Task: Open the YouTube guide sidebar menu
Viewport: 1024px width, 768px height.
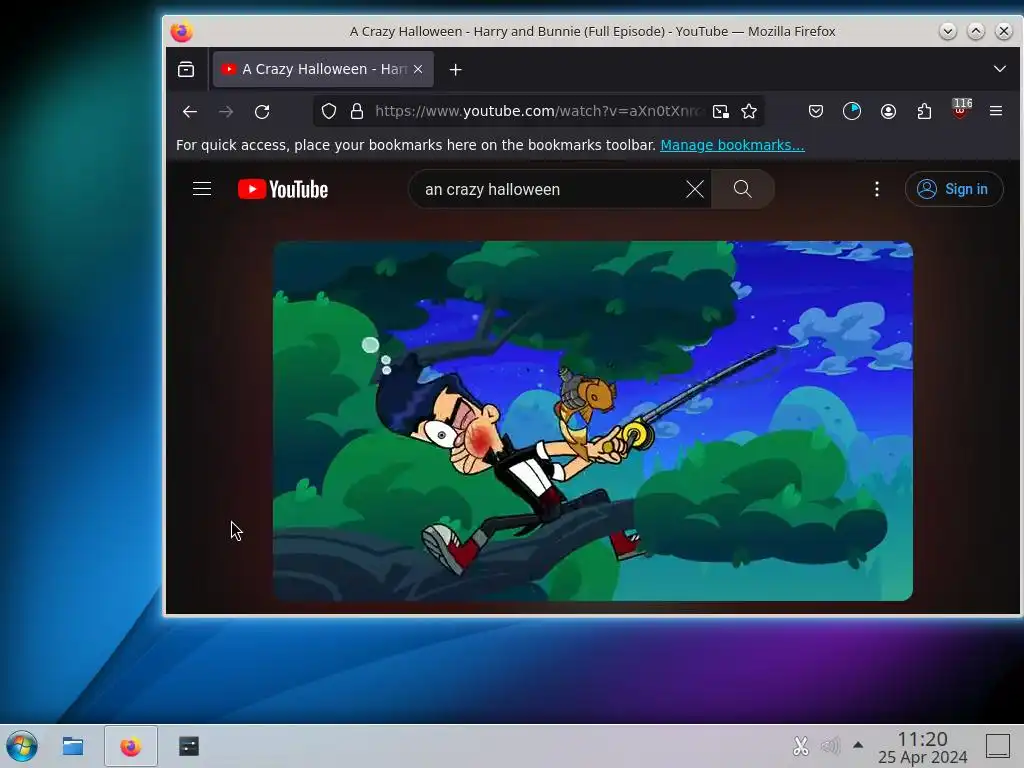Action: (202, 189)
